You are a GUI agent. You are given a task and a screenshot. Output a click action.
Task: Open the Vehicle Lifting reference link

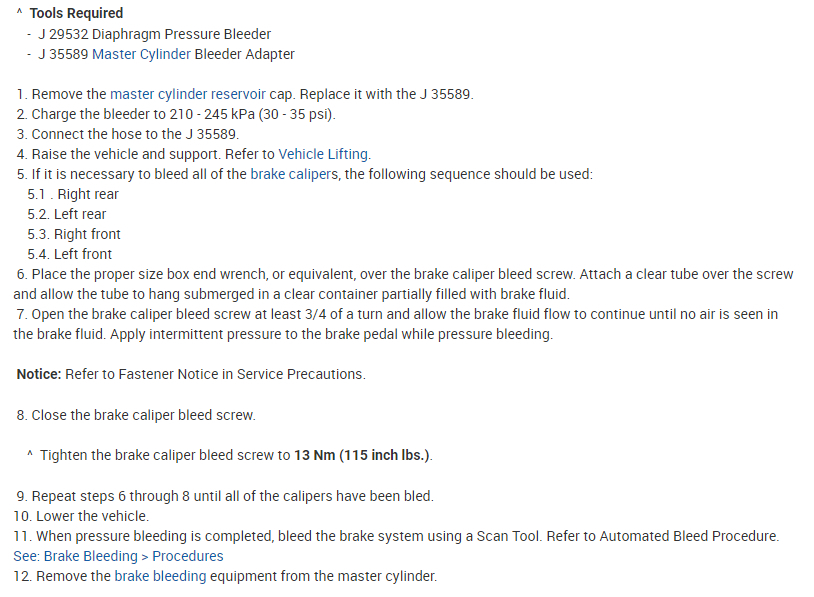point(324,154)
